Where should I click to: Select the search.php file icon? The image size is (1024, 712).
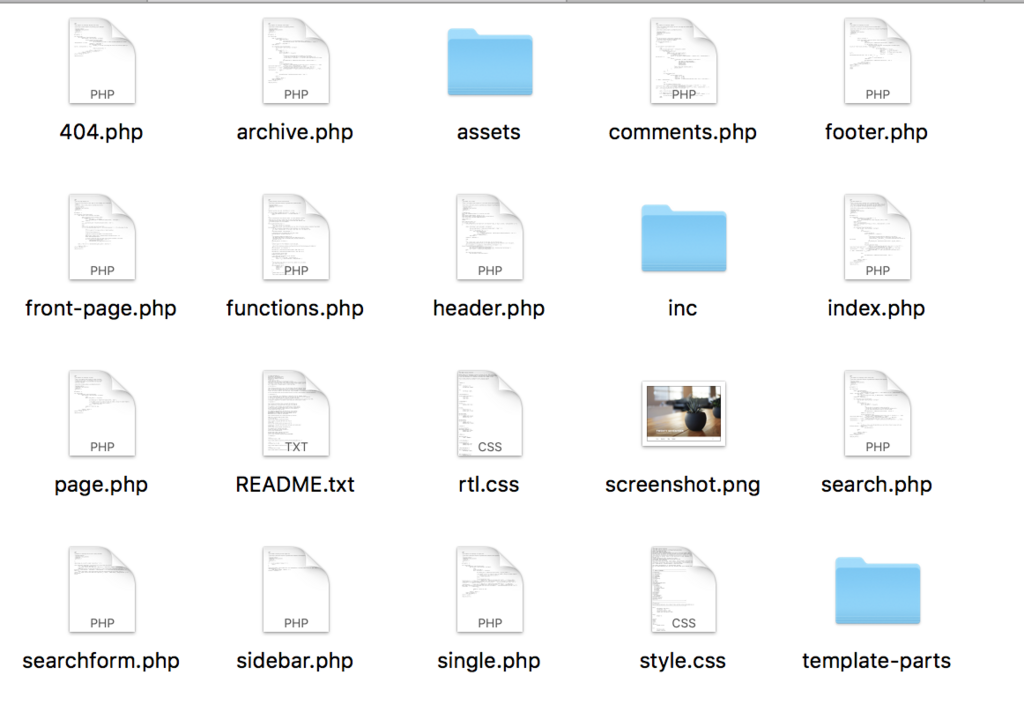click(x=877, y=413)
